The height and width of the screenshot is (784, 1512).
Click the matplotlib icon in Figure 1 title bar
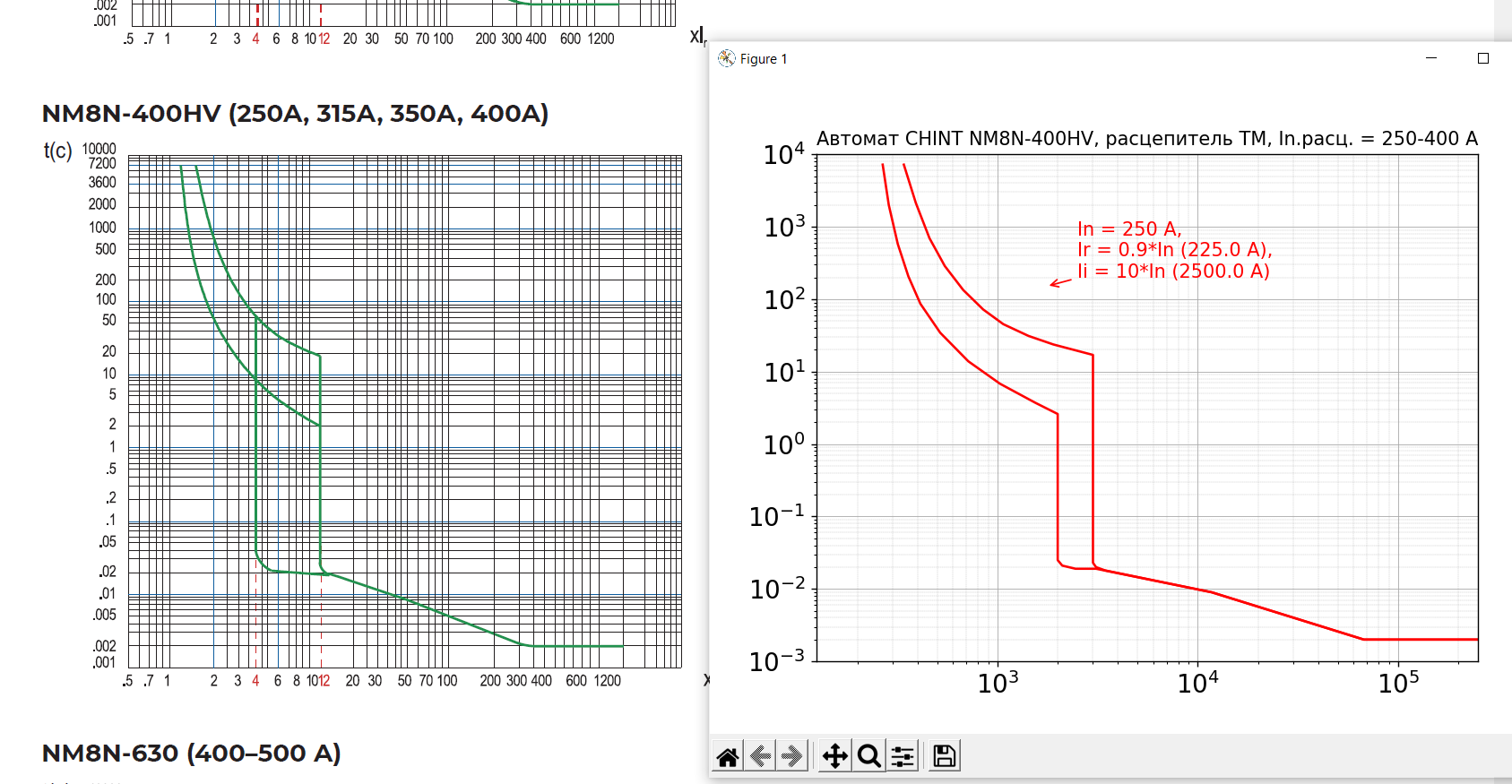727,58
